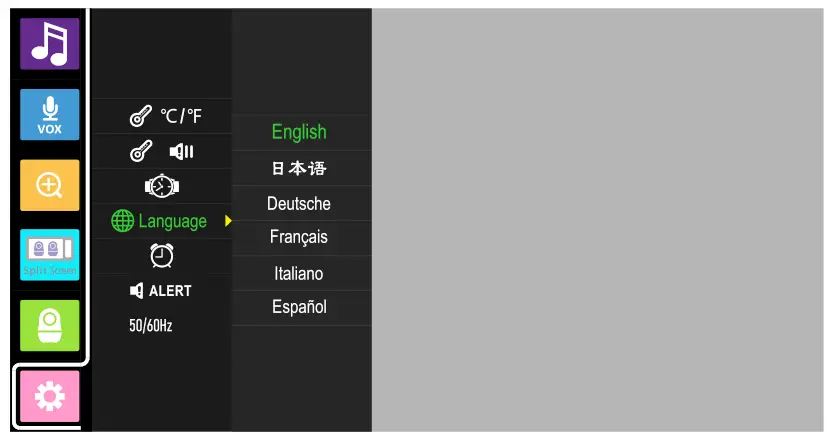
Task: Expand the yellow Language submenu arrow
Action: [228, 221]
